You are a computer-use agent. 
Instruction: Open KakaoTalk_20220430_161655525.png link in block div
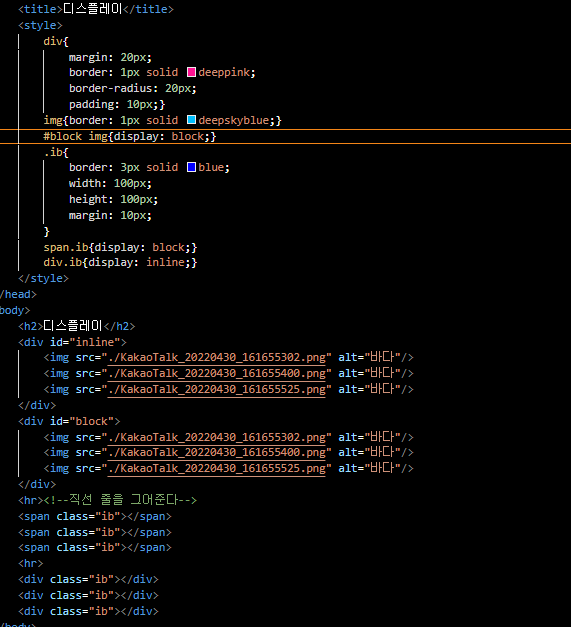point(217,468)
